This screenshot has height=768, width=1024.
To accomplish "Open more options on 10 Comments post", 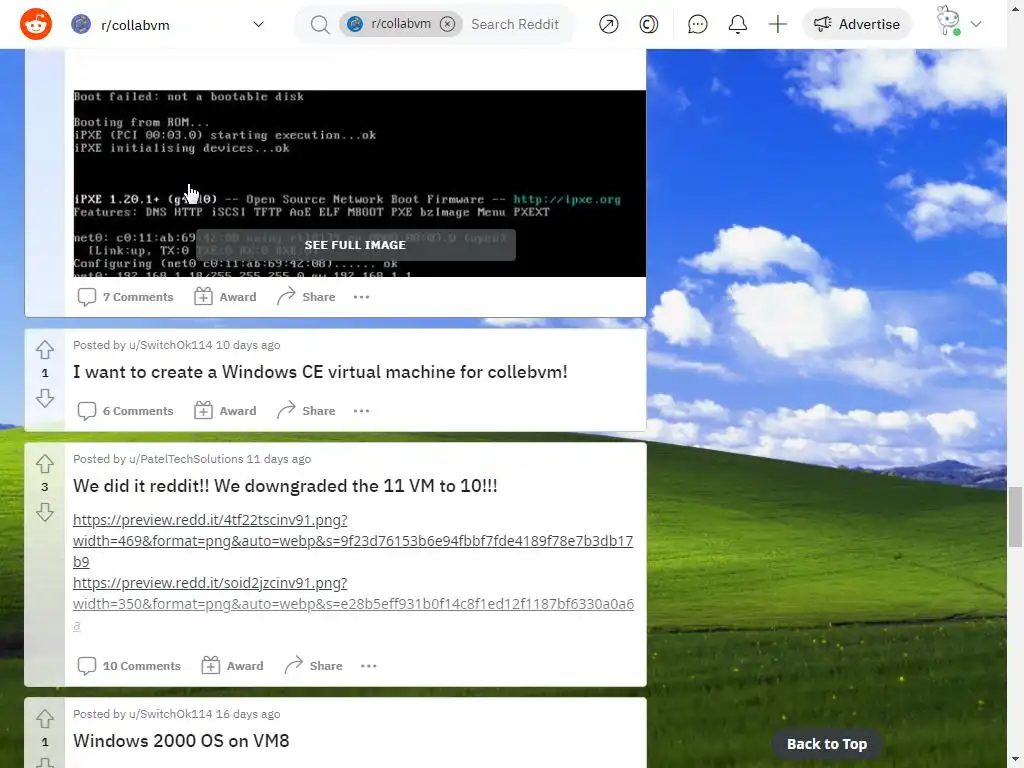I will pyautogui.click(x=368, y=665).
